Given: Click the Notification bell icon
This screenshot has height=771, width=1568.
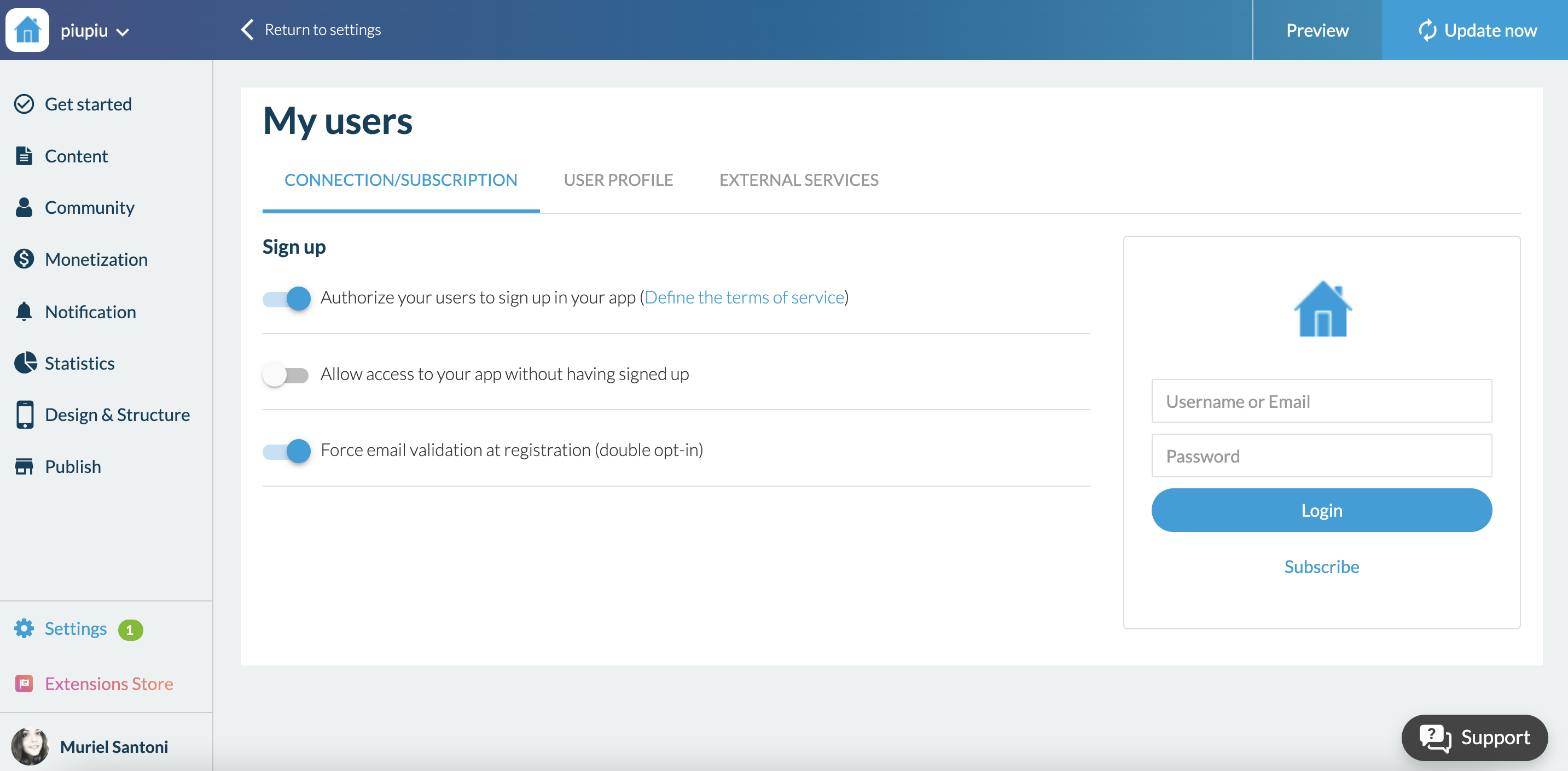Looking at the screenshot, I should click(x=24, y=312).
